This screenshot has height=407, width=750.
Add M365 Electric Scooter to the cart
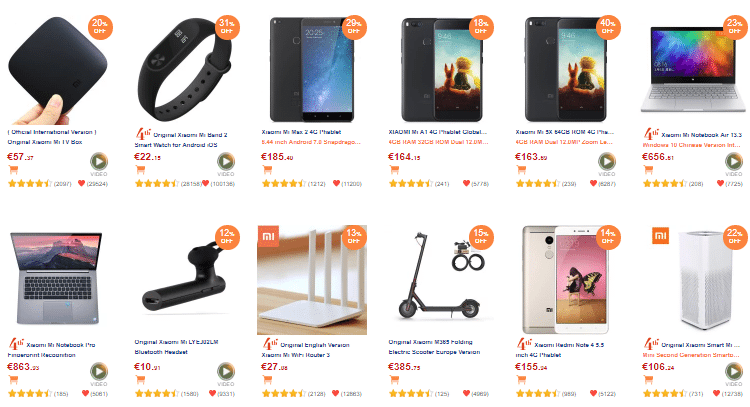(x=394, y=380)
